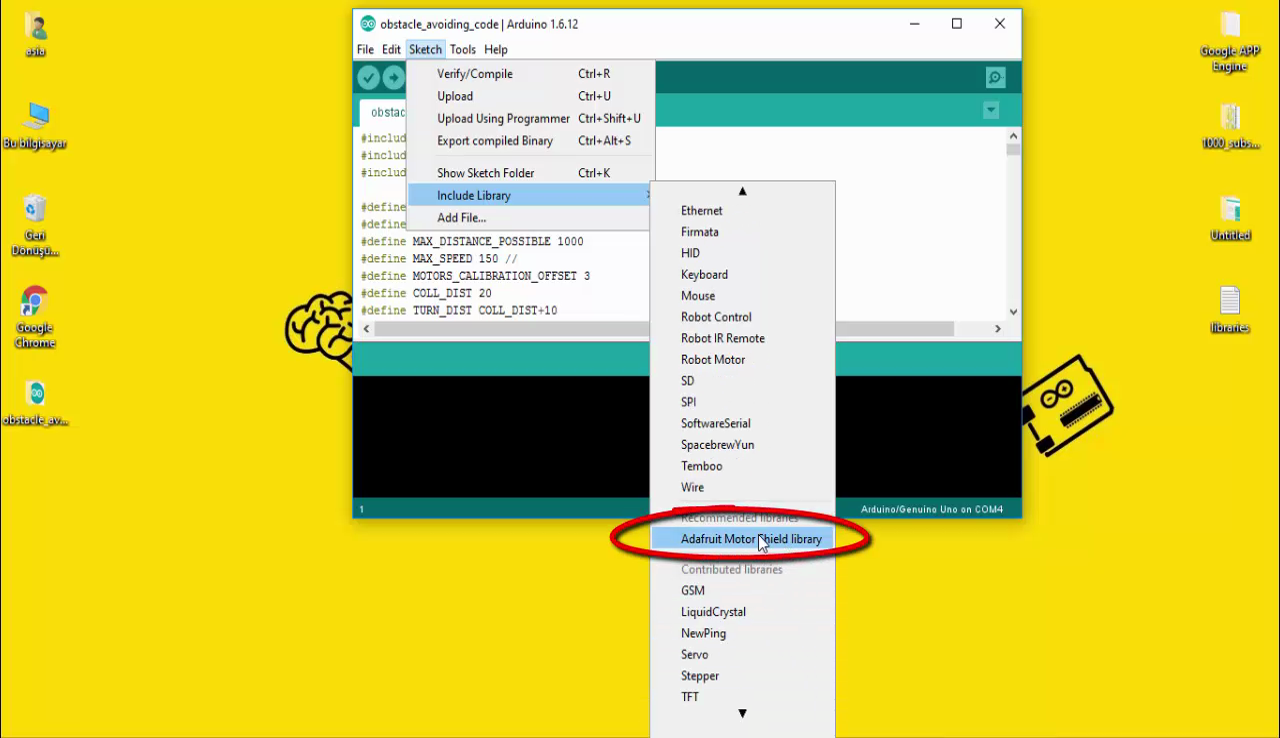Viewport: 1280px width, 738px height.
Task: Open the sketch tab options dropdown arrow
Action: (990, 110)
